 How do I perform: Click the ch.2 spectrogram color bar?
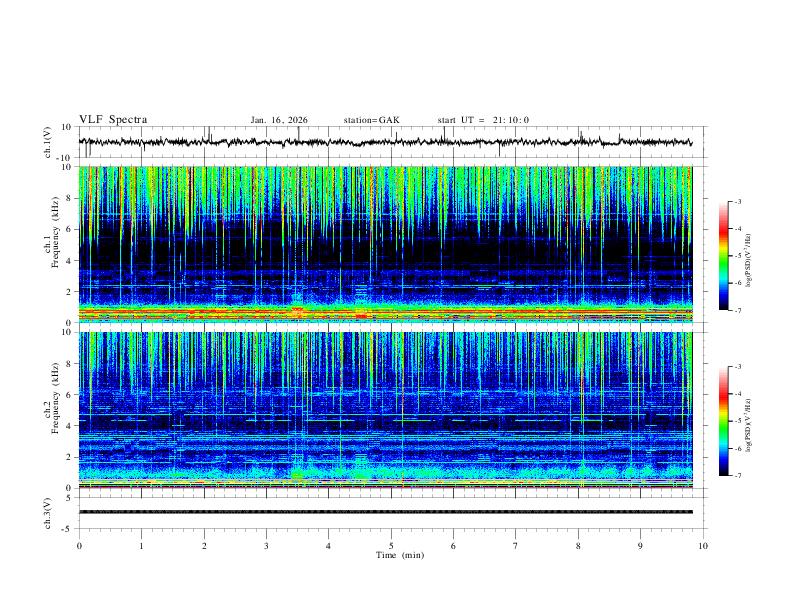[723, 421]
